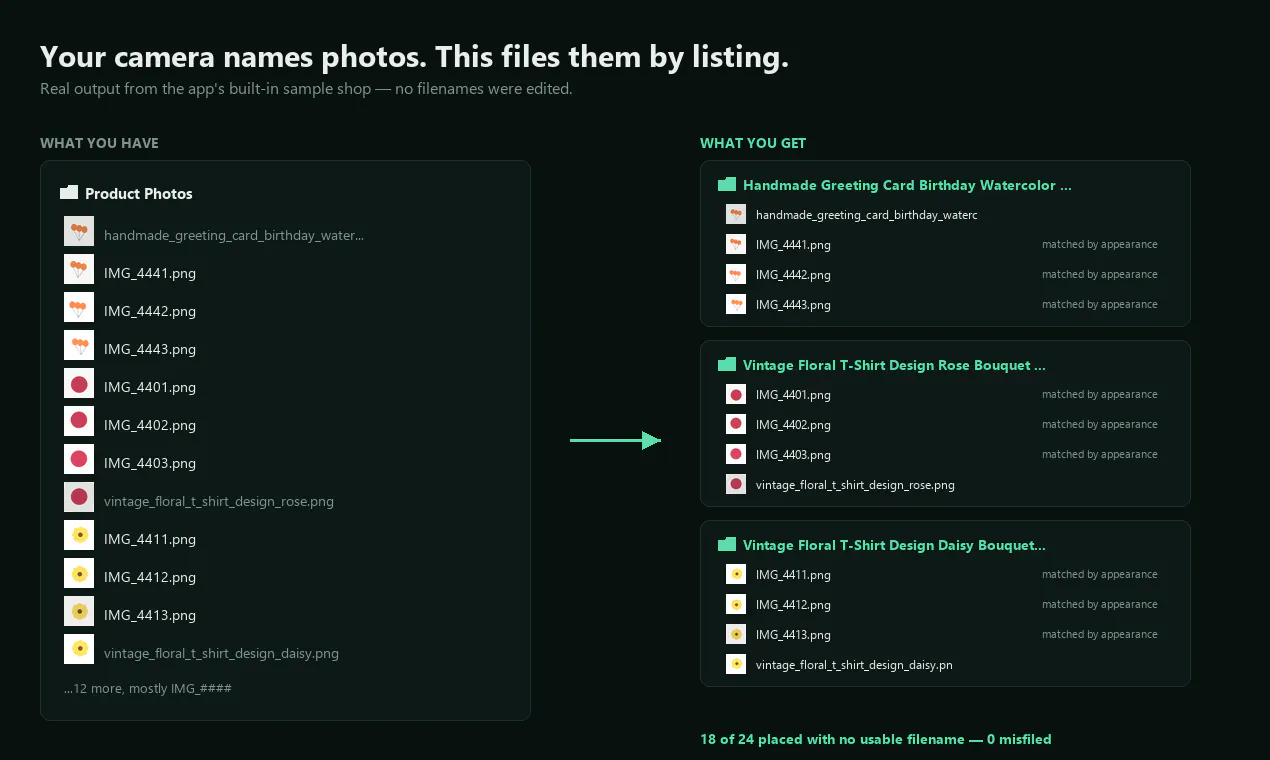The width and height of the screenshot is (1270, 760).
Task: Click IMG_4403.png thumbnail in Rose Bouquet folder
Action: tap(736, 455)
